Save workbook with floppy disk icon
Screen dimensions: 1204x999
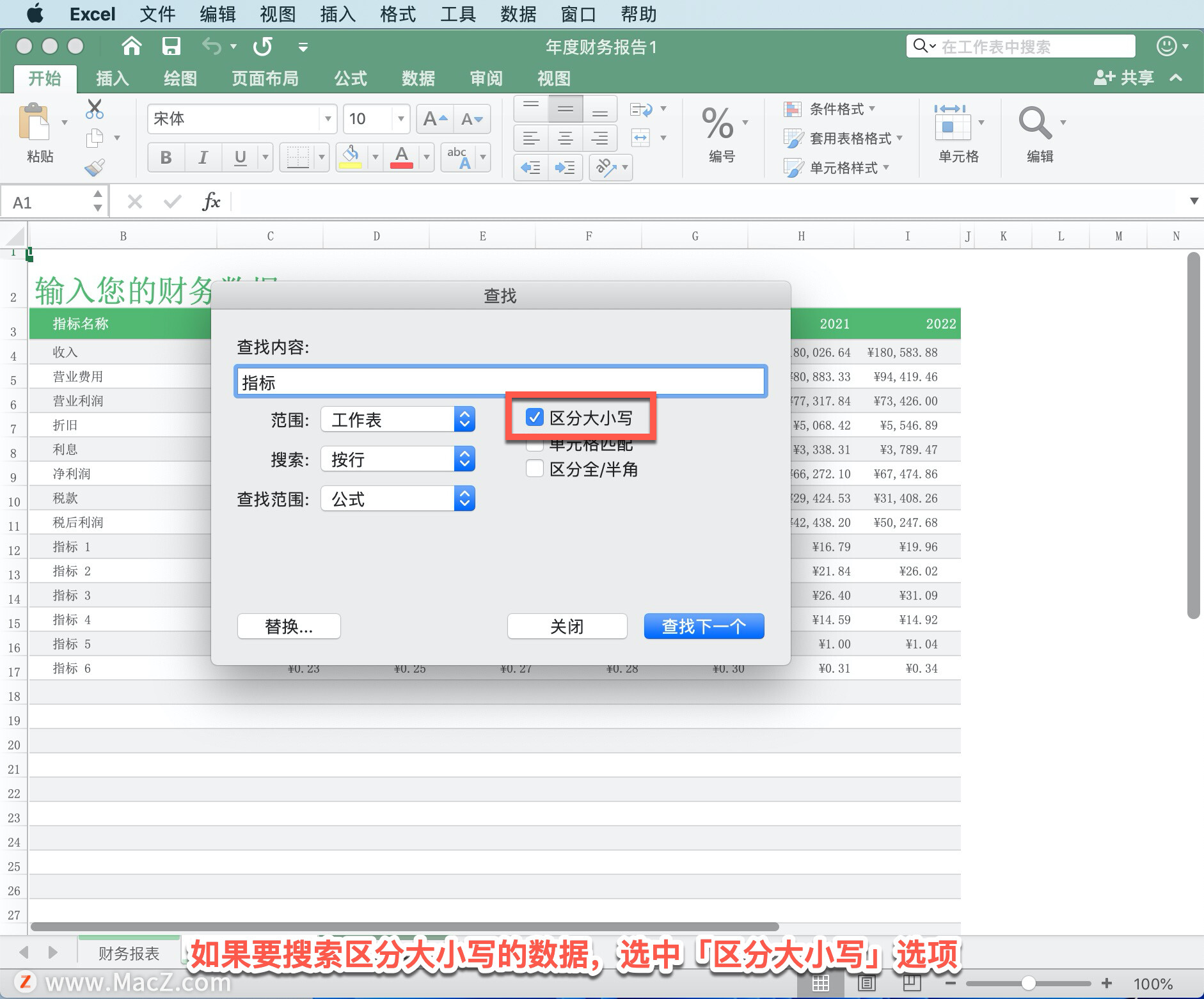pos(171,46)
